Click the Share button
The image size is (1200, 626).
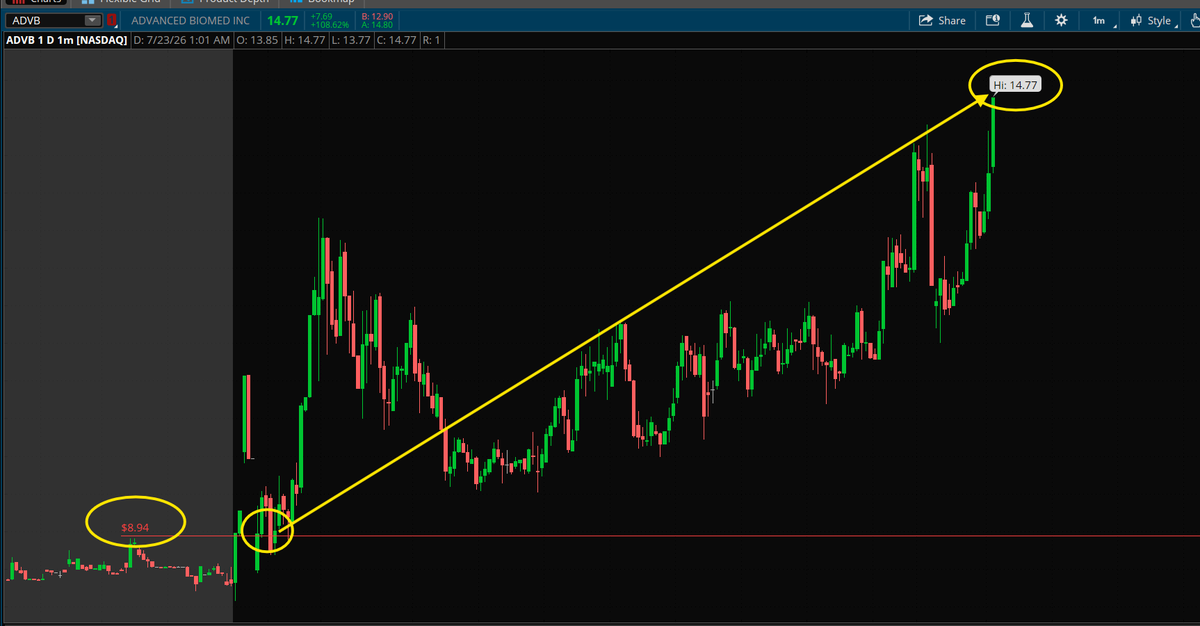tap(942, 20)
